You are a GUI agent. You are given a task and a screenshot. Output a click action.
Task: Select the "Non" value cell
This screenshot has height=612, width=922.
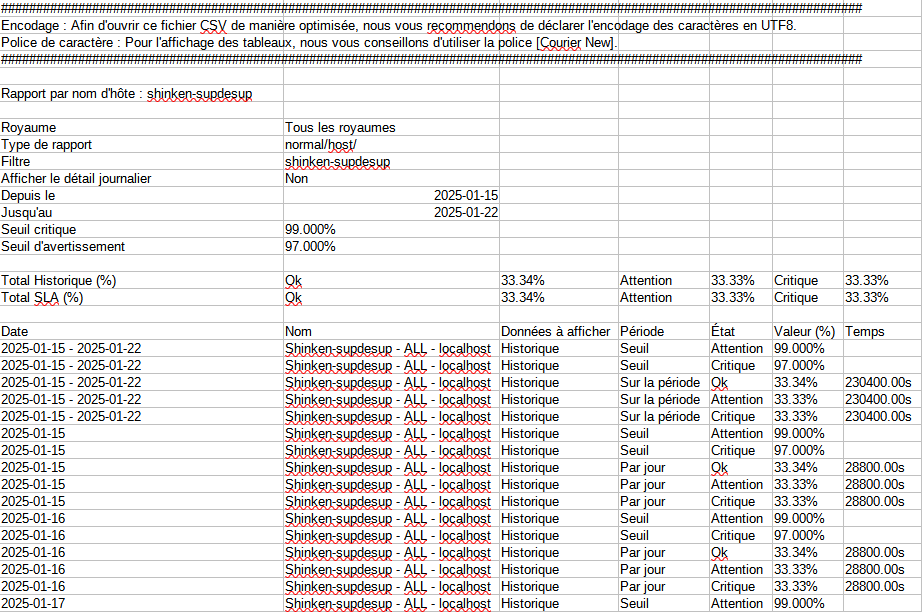pyautogui.click(x=297, y=179)
